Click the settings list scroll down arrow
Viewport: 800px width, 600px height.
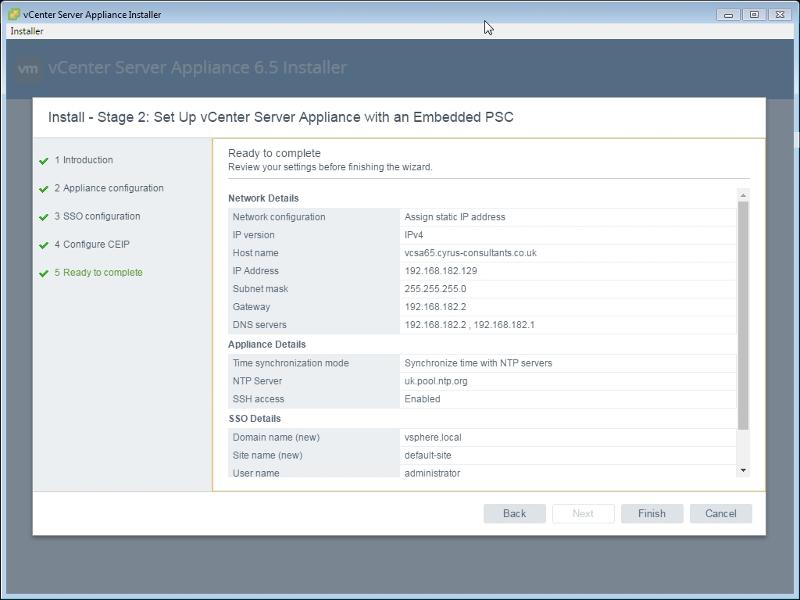pyautogui.click(x=743, y=470)
